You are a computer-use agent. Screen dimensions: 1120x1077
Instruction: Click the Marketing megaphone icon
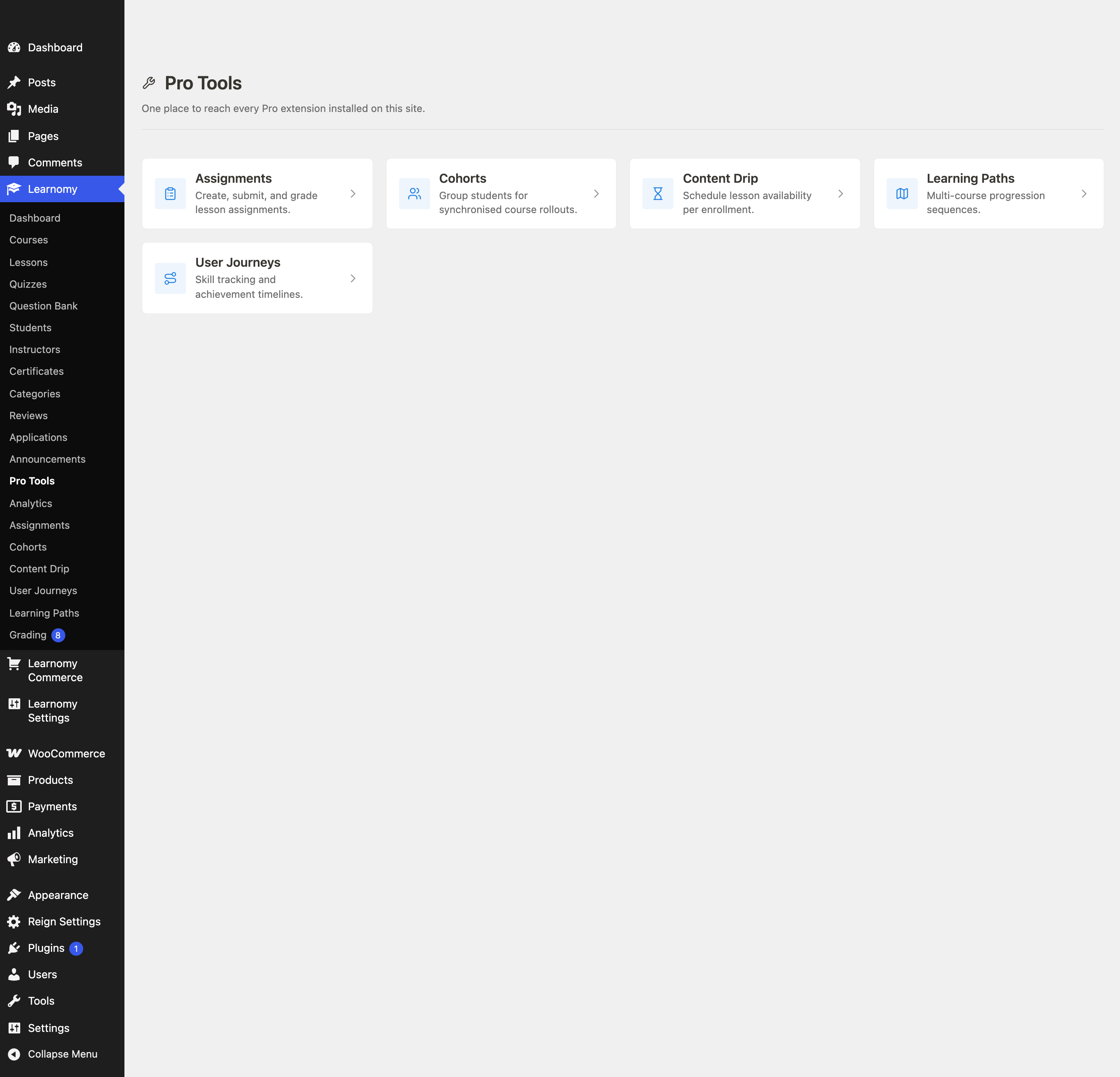coord(14,859)
